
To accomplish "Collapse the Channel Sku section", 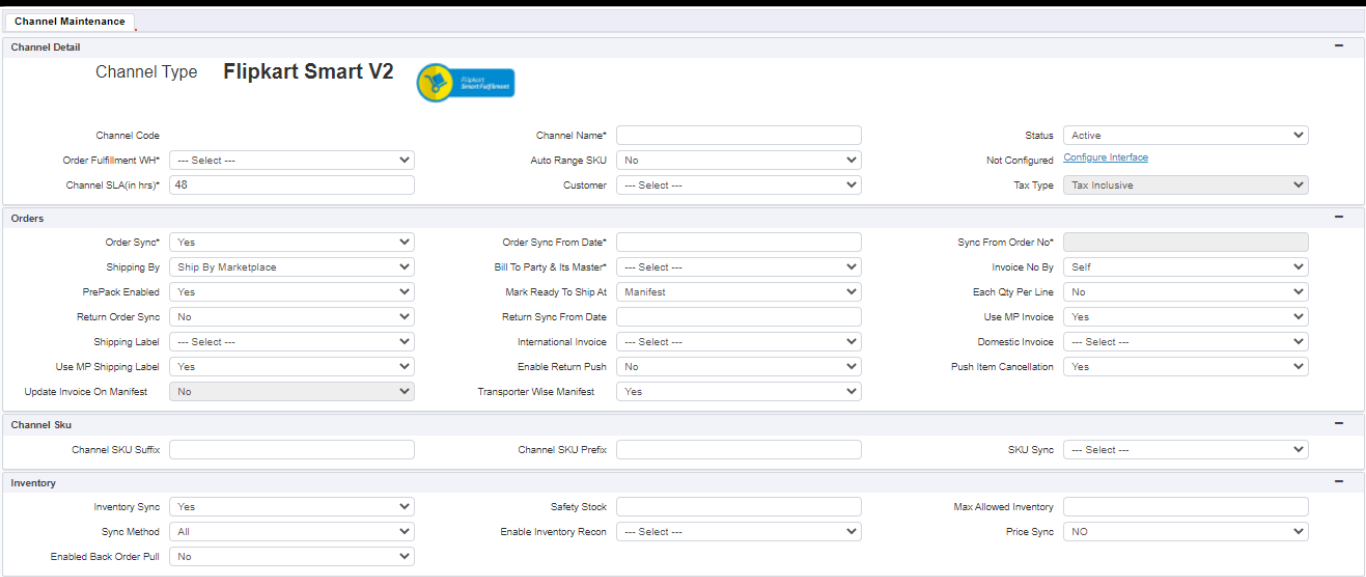I will coord(1339,424).
